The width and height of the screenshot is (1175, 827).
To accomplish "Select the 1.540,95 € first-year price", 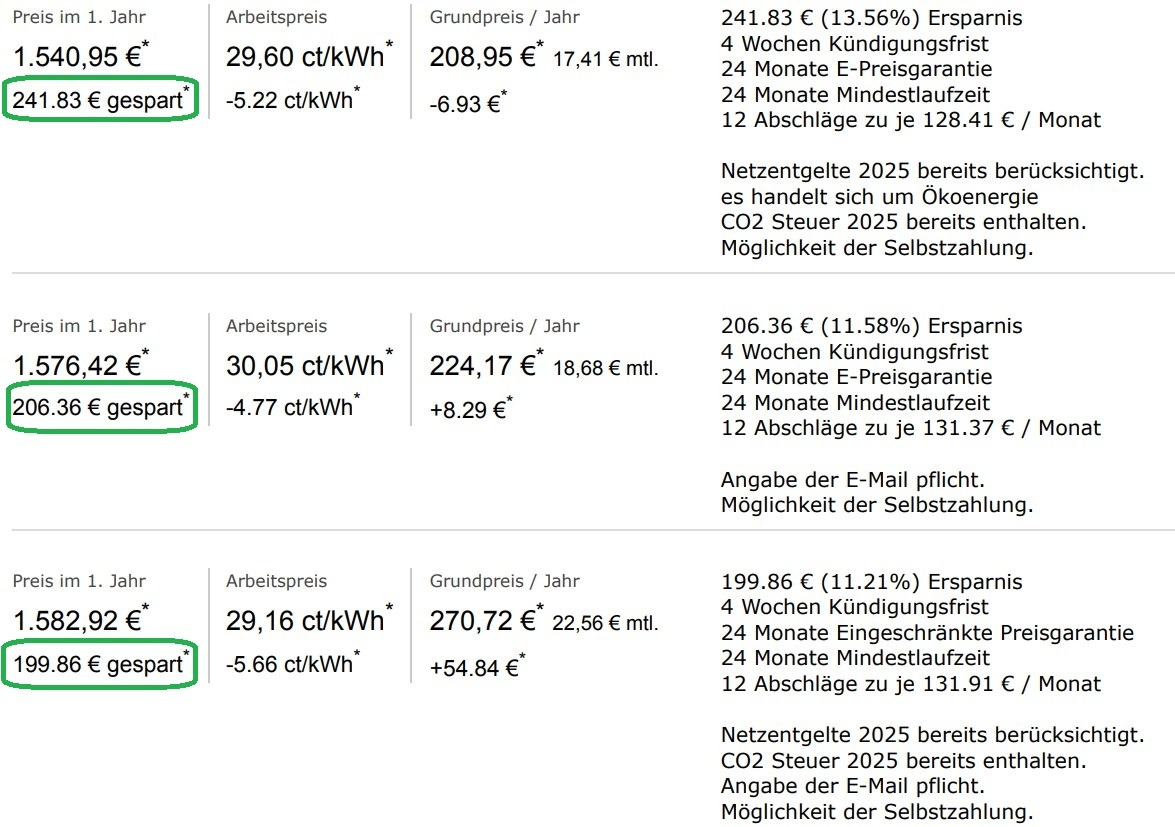I will click(x=80, y=57).
